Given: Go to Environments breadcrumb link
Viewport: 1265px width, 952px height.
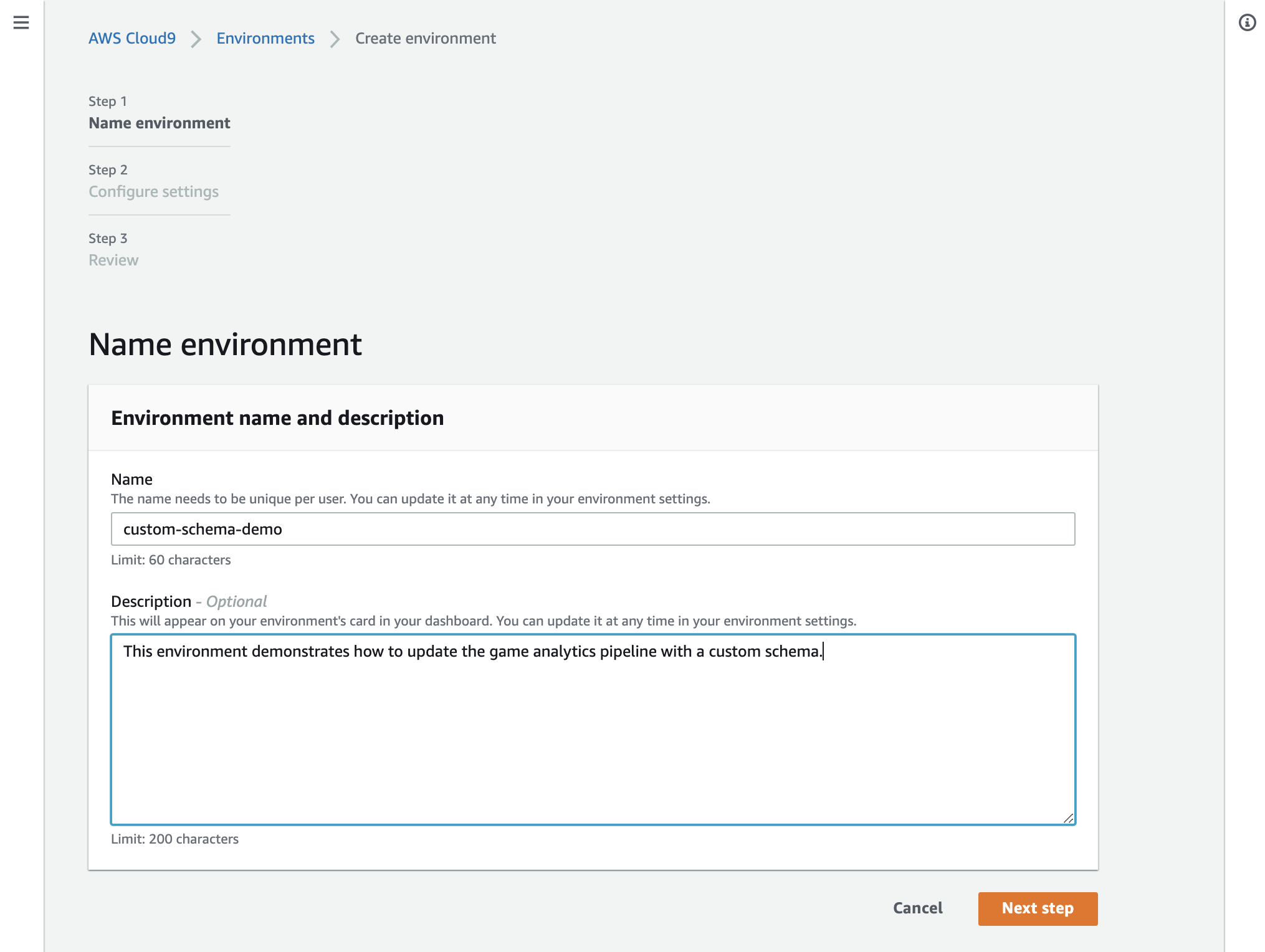Looking at the screenshot, I should [265, 39].
